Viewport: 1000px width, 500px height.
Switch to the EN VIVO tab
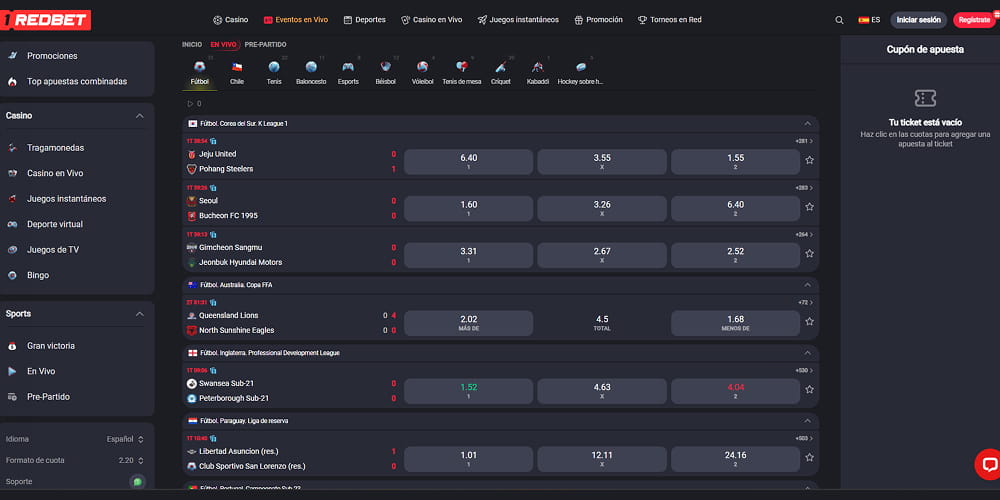[223, 45]
